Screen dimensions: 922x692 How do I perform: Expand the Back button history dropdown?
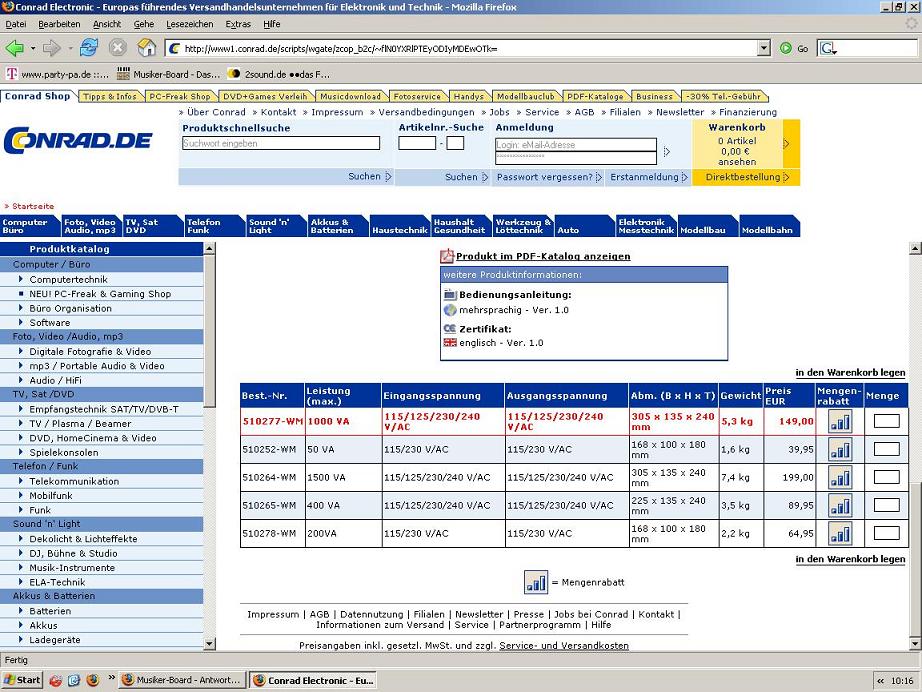33,48
